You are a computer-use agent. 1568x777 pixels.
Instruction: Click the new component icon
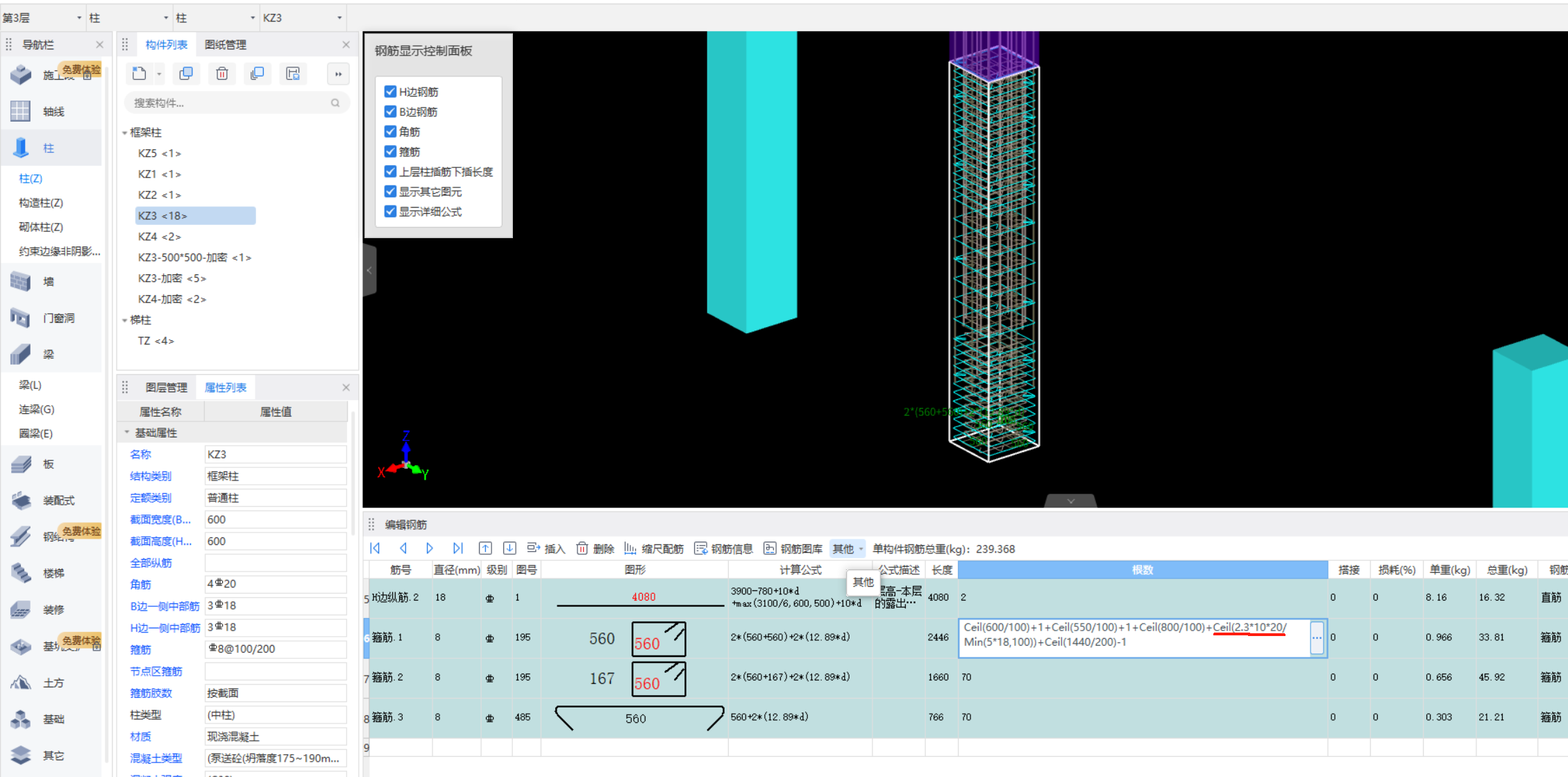click(x=139, y=74)
